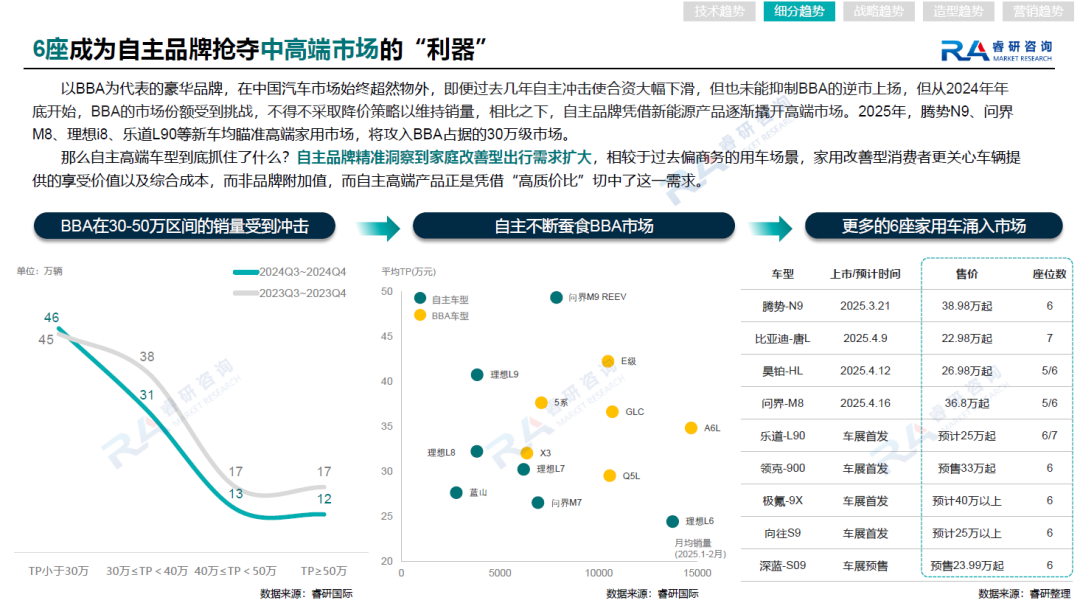Viewport: 1080px width, 603px height.
Task: Click the 40万≤TP<50万 axis label
Action: (236, 571)
